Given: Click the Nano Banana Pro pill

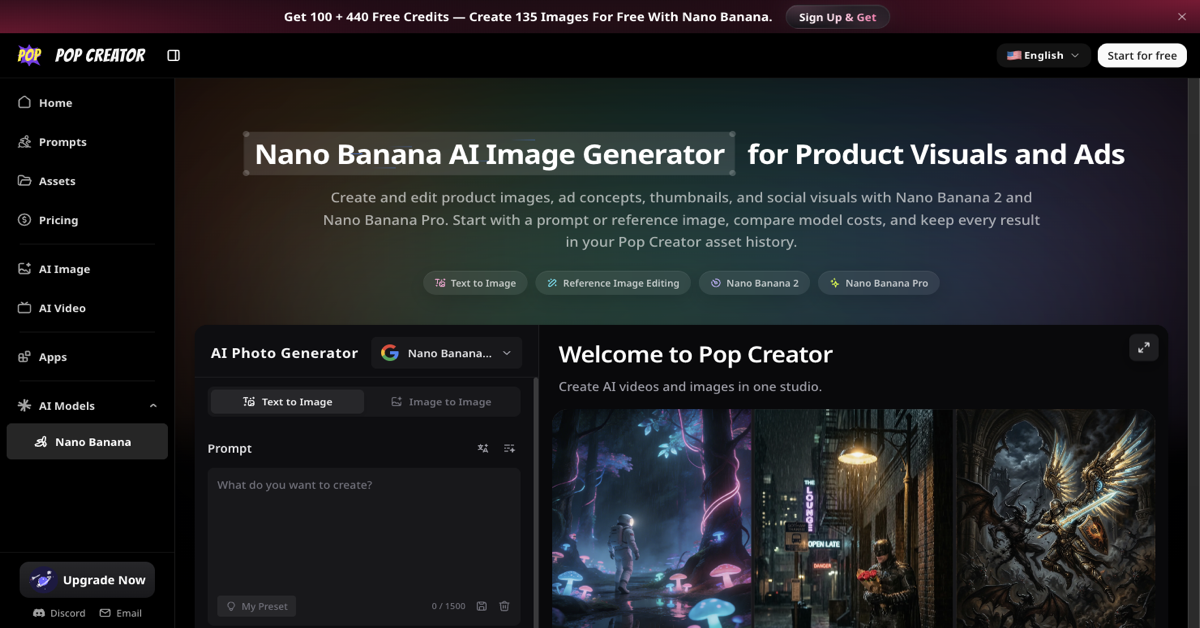Looking at the screenshot, I should (x=878, y=283).
